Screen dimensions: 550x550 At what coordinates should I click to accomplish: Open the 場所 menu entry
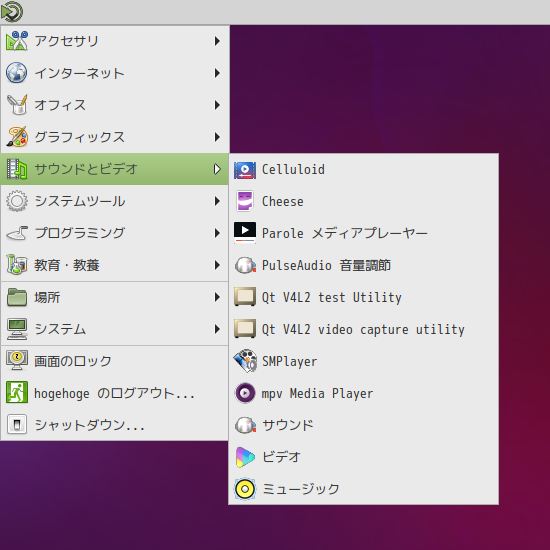click(x=115, y=297)
